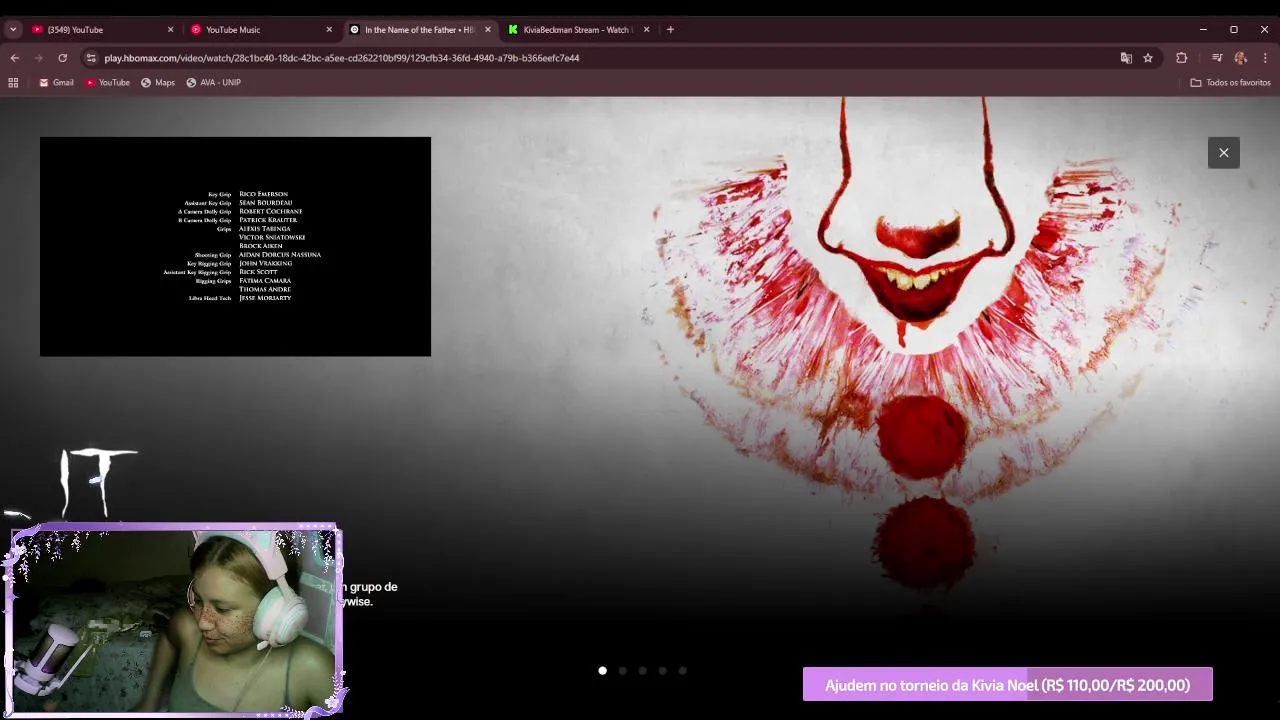The image size is (1280, 720).
Task: Select the second carousel dot
Action: (x=622, y=671)
